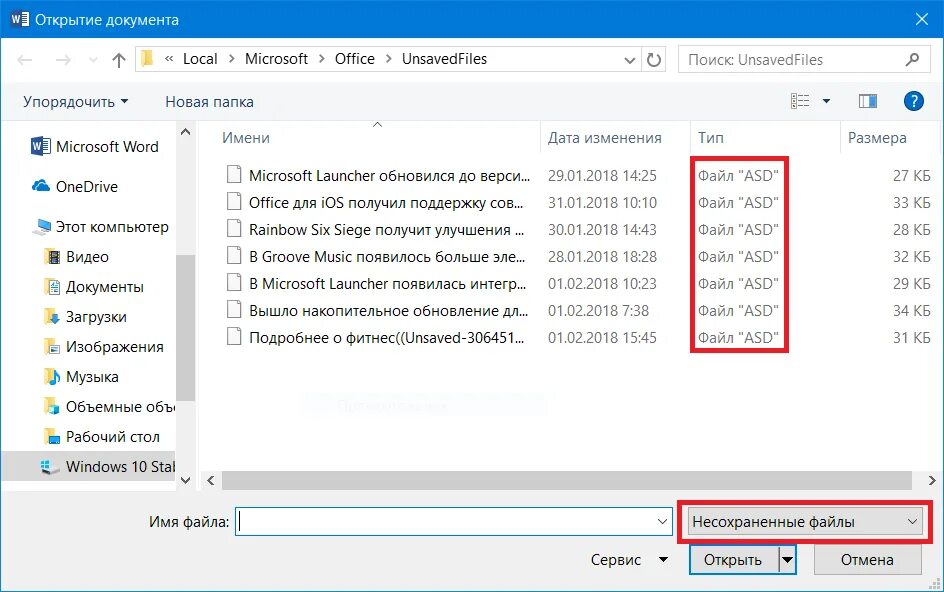
Task: Toggle the preview pane icon
Action: coord(868,101)
